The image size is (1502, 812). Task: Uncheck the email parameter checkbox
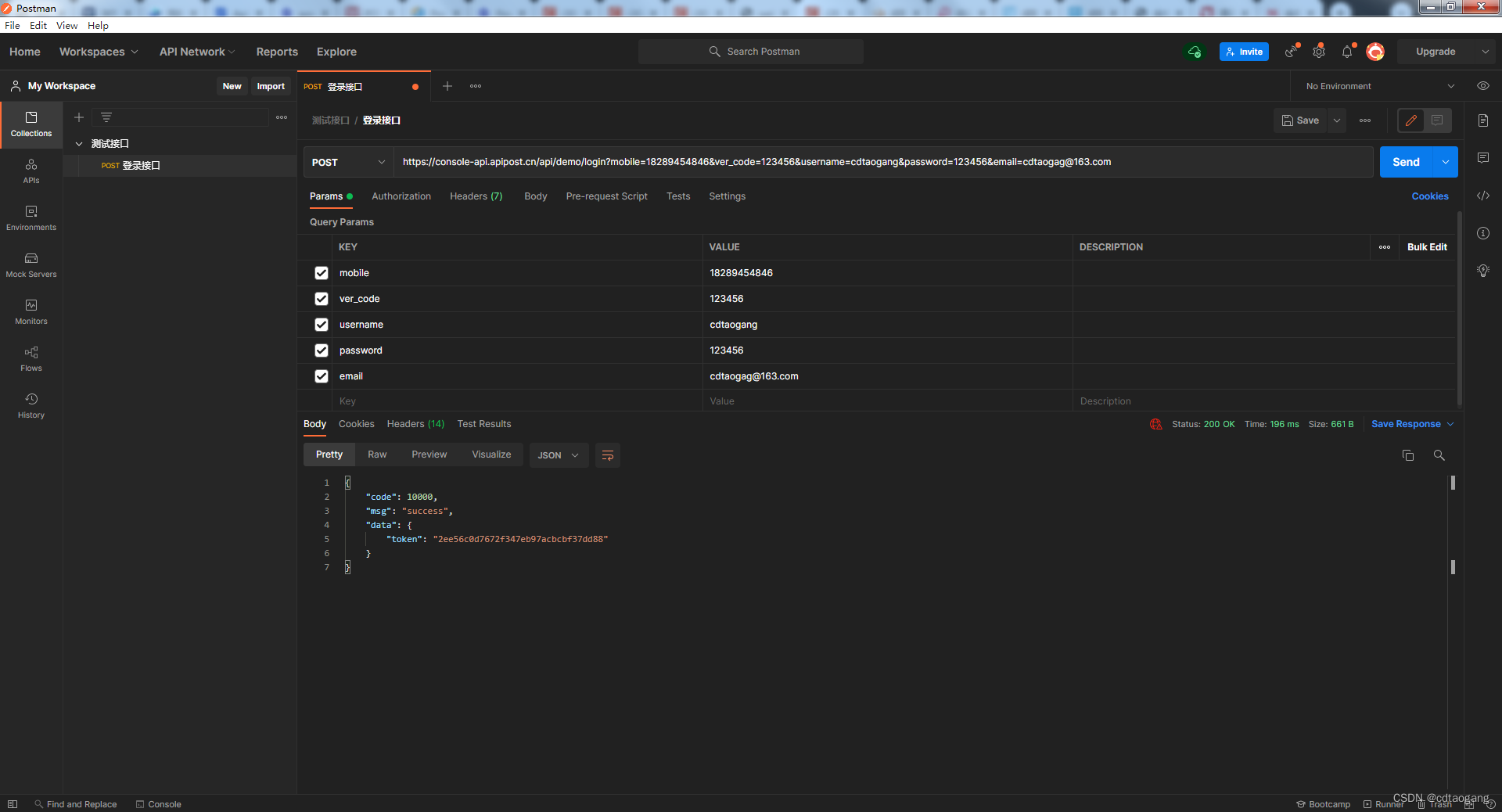[x=322, y=376]
